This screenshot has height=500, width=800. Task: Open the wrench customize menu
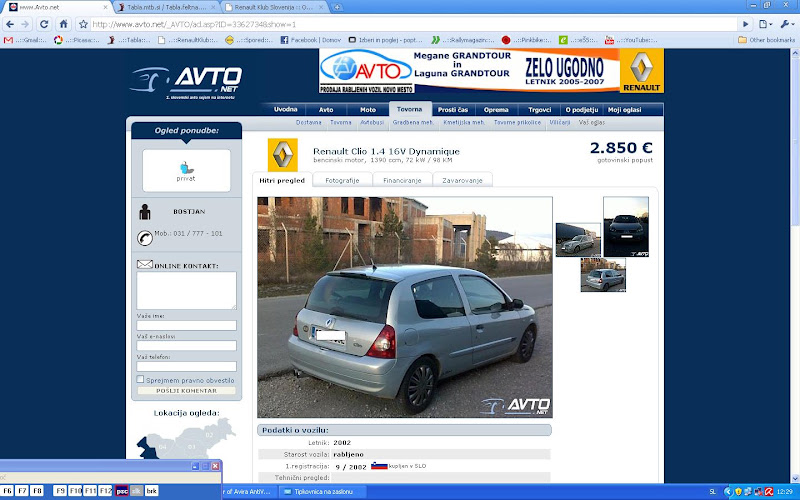click(x=787, y=24)
